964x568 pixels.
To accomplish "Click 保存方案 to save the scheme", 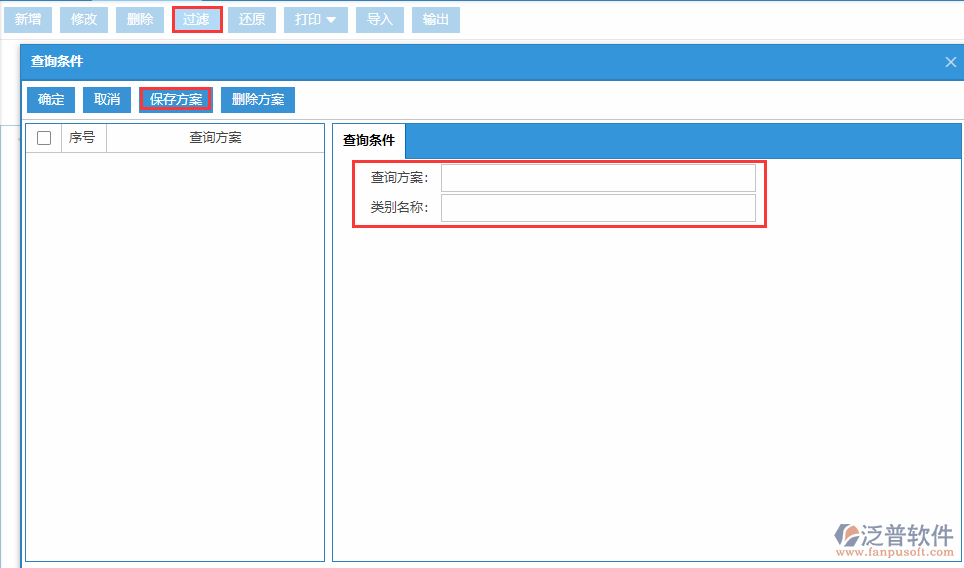I will (x=176, y=100).
